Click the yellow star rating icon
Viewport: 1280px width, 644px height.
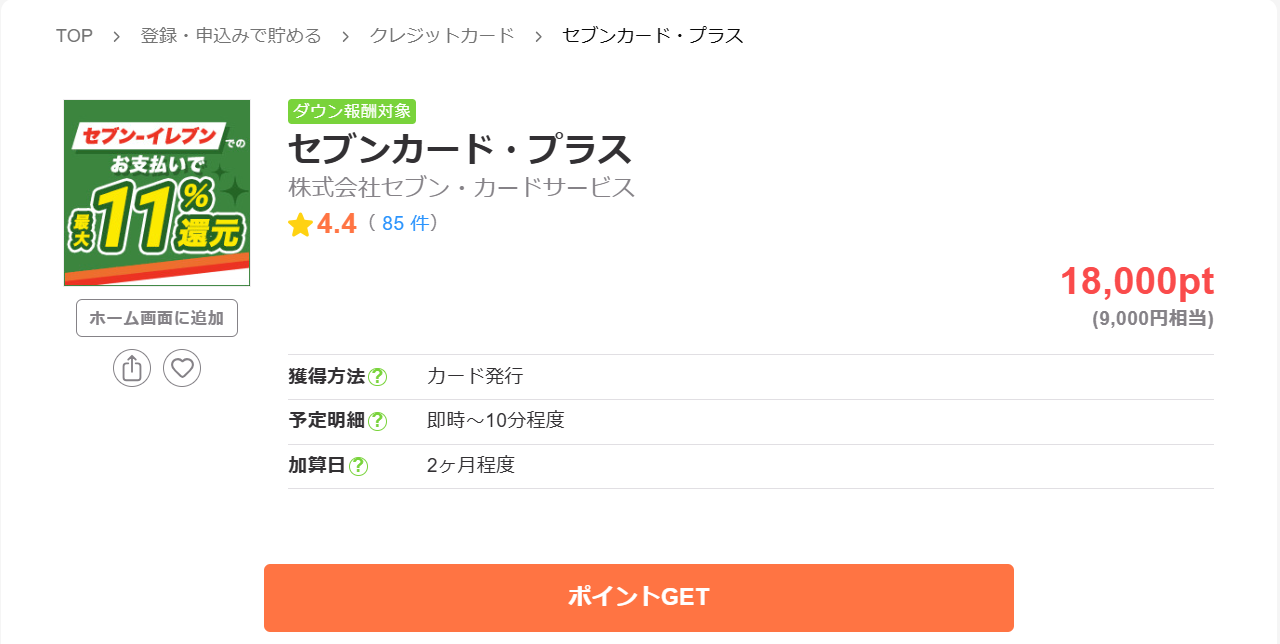300,225
